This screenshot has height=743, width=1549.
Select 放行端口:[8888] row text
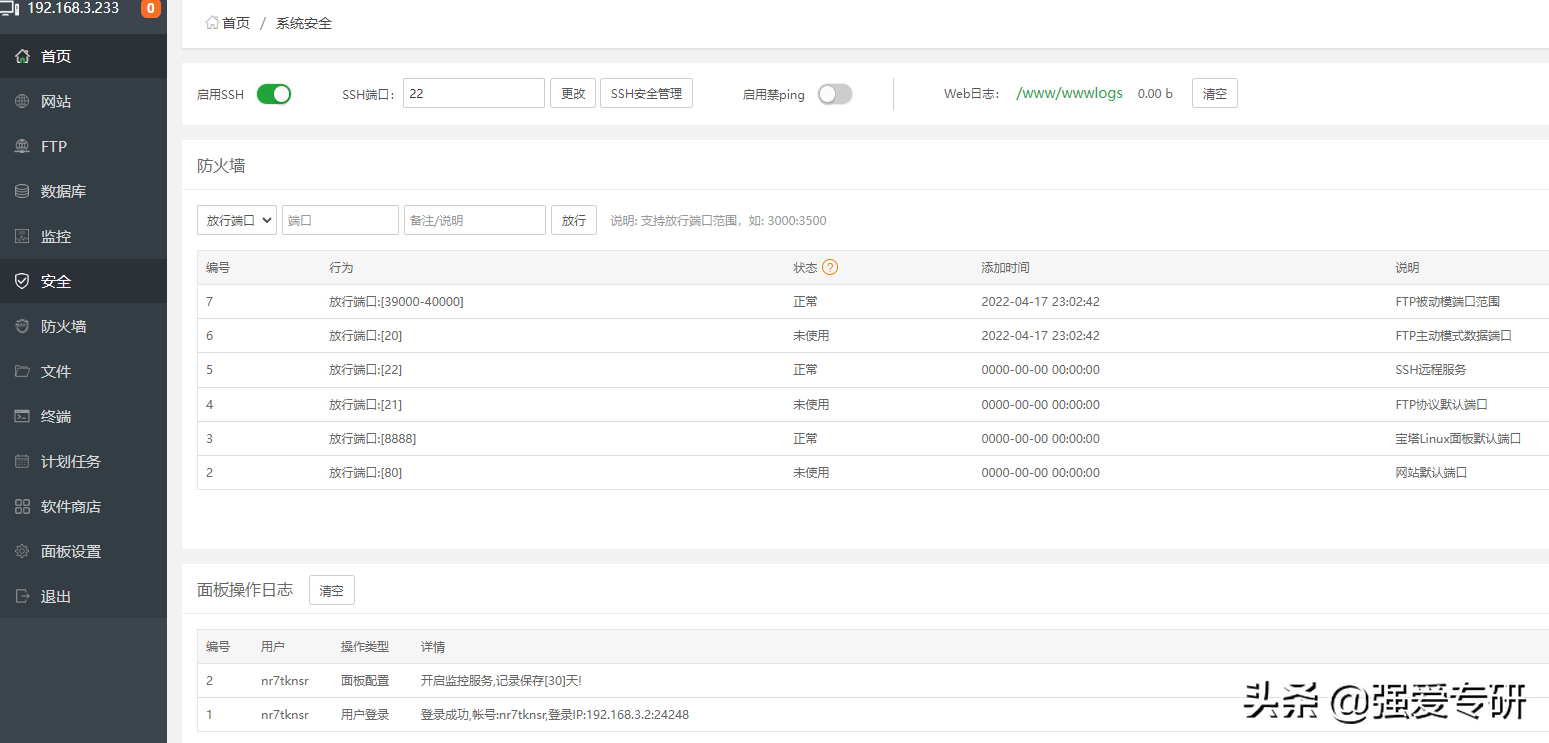tap(372, 438)
